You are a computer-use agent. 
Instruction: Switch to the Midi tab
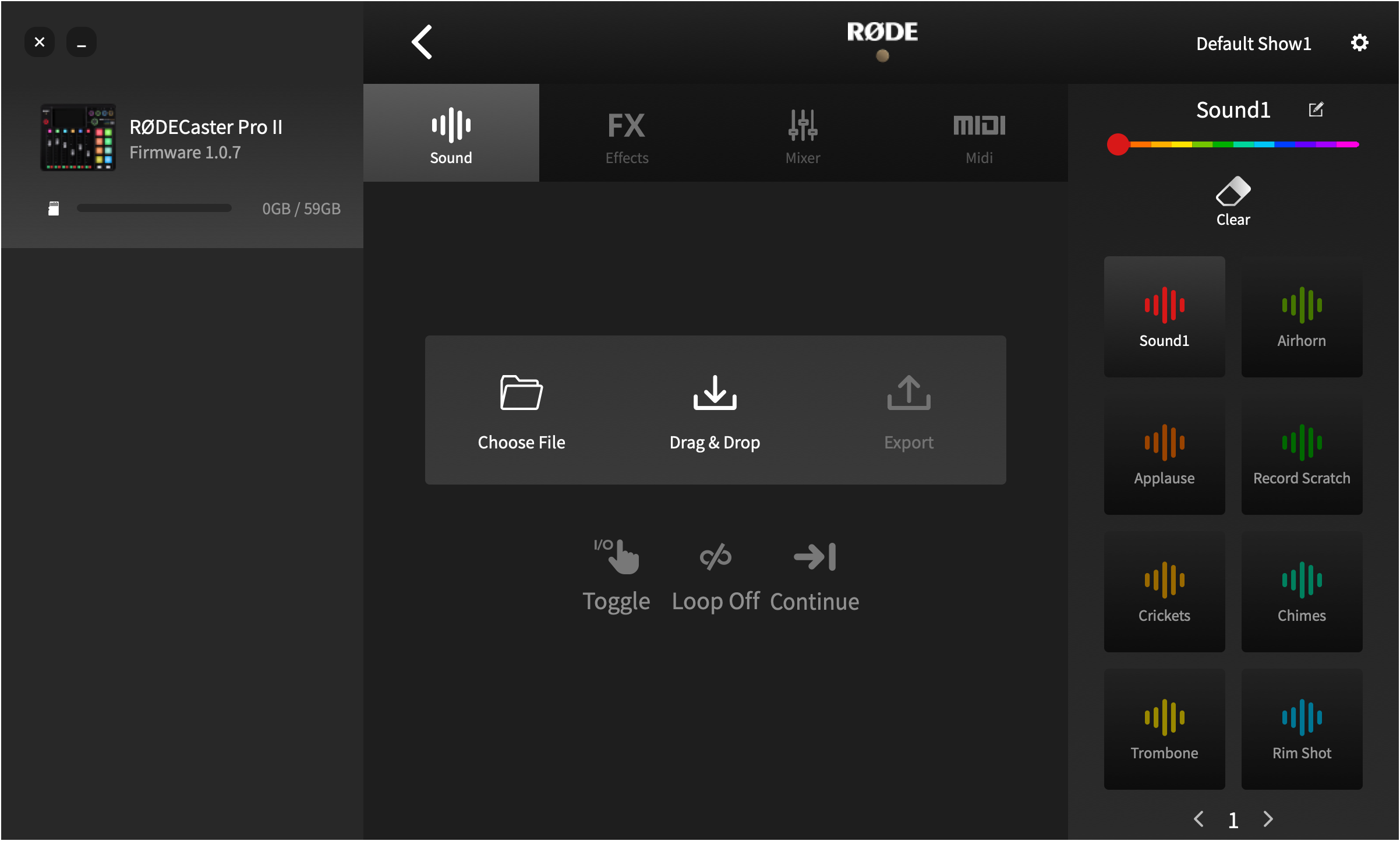(980, 133)
